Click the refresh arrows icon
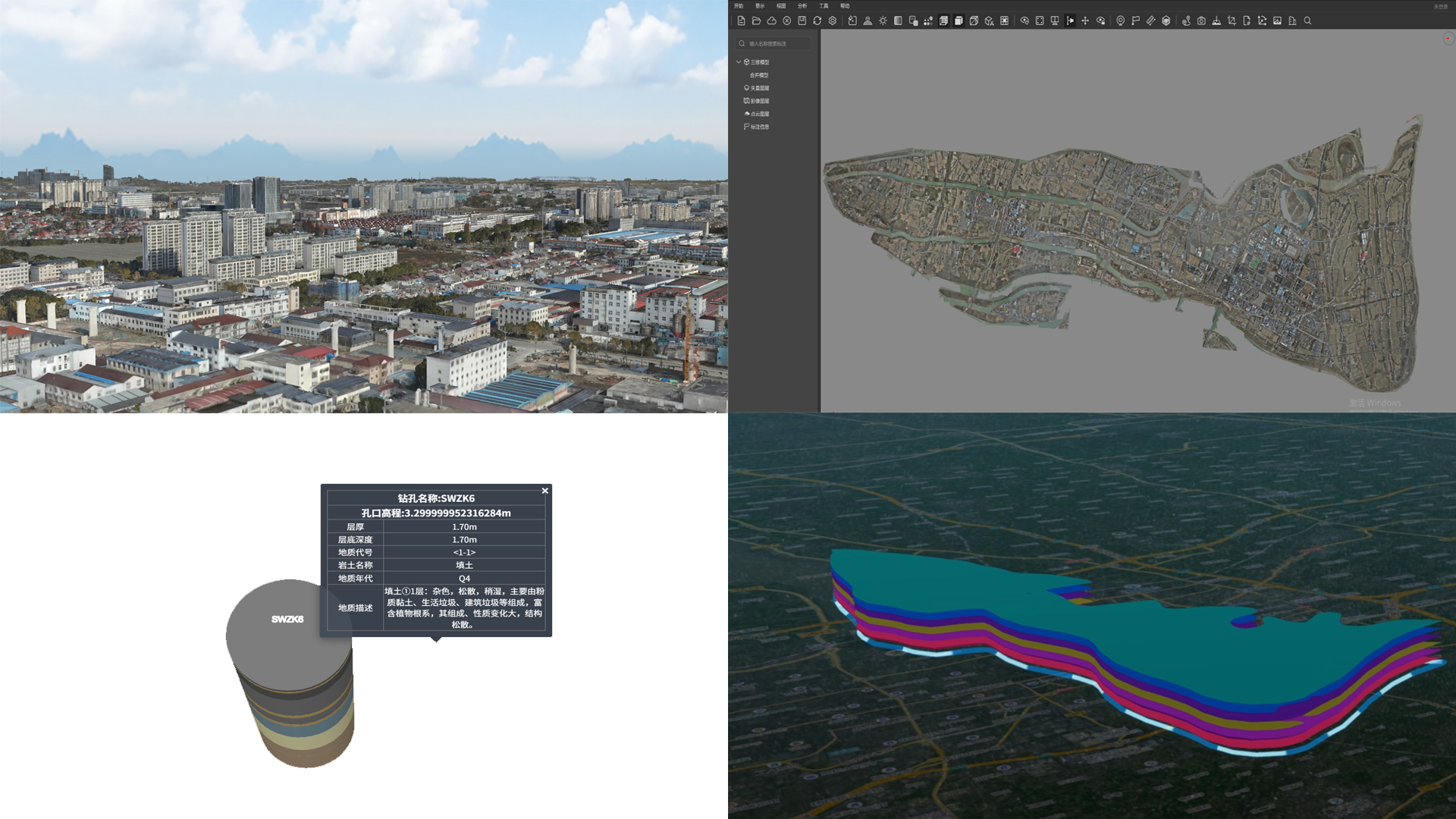The image size is (1456, 819). (x=817, y=20)
